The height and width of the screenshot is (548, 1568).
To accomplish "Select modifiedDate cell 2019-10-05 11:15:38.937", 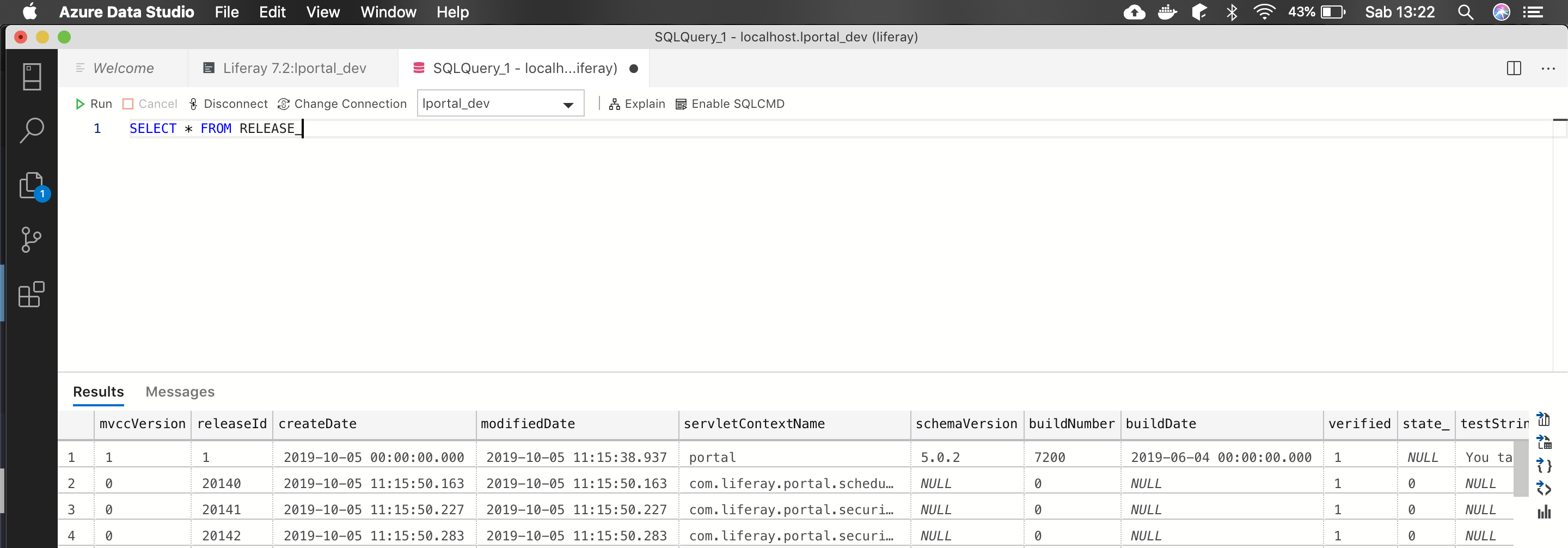I will [577, 457].
